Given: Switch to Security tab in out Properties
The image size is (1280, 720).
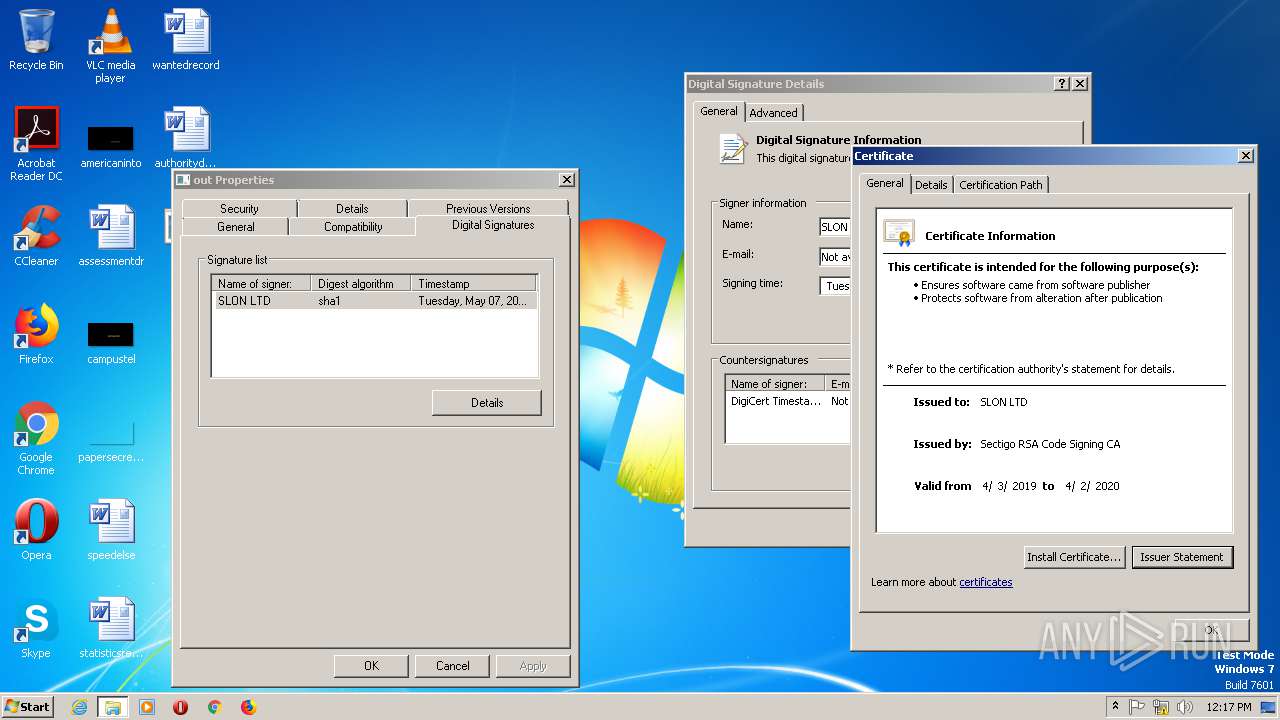Looking at the screenshot, I should click(239, 208).
